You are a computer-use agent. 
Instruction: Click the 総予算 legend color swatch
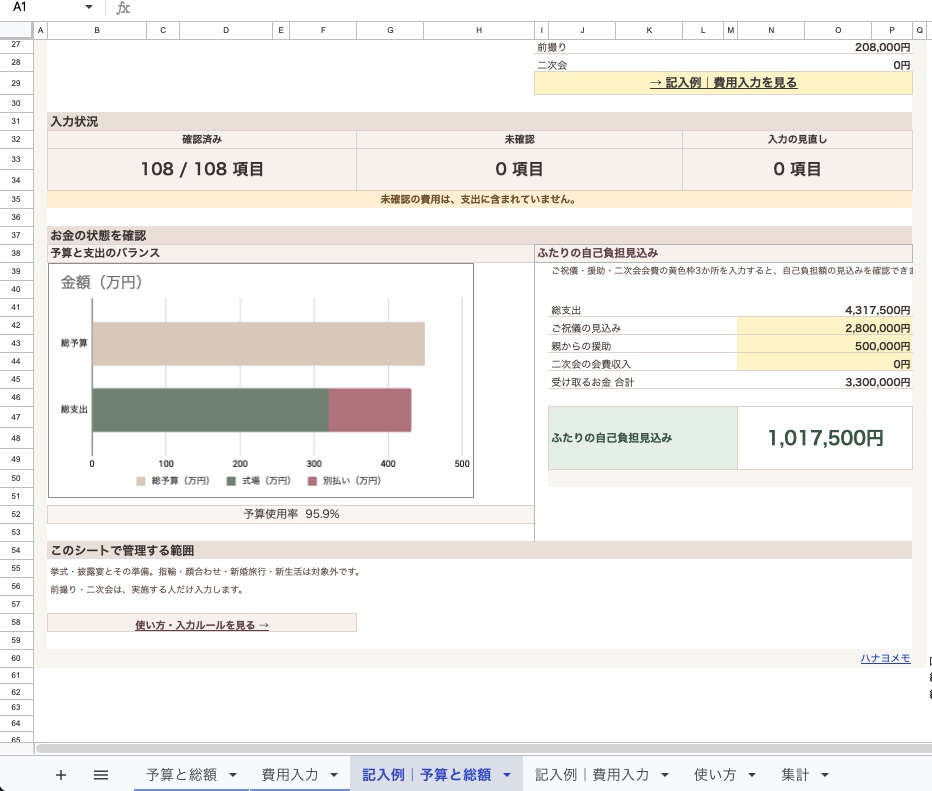coord(141,481)
